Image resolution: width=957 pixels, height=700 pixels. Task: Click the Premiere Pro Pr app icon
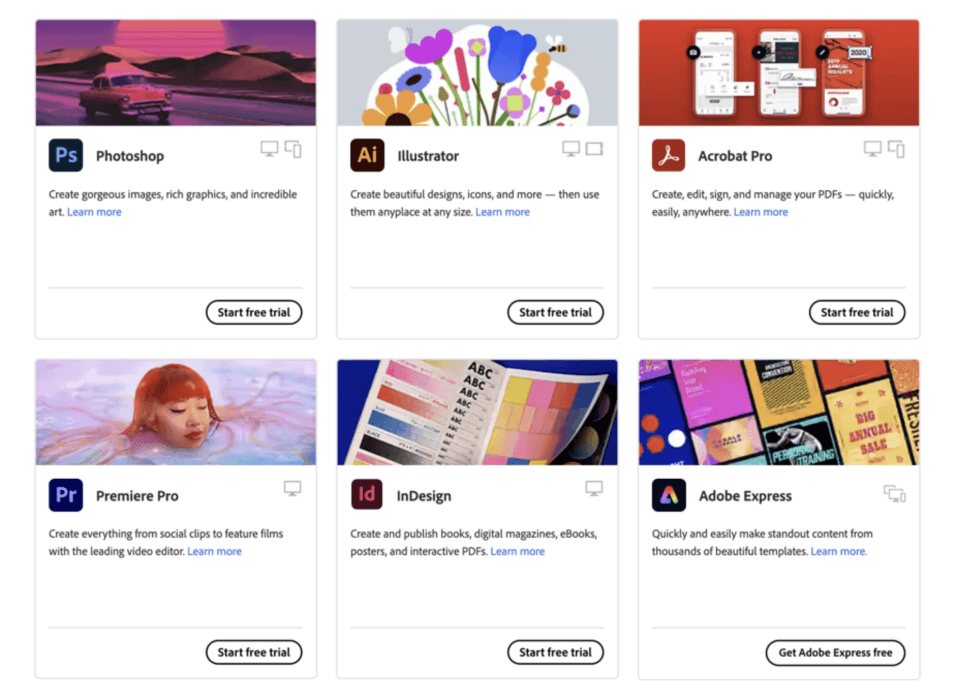tap(66, 495)
